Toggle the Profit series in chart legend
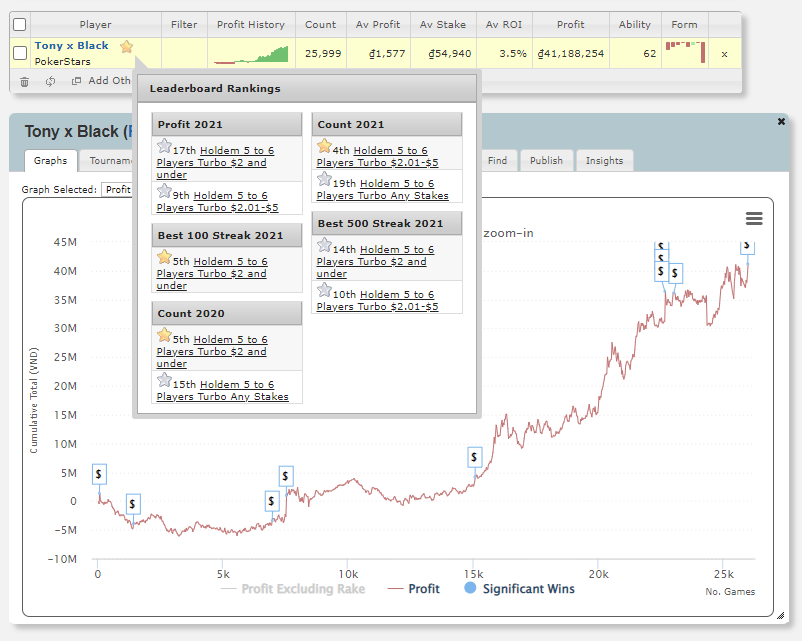Image resolution: width=802 pixels, height=641 pixels. tap(413, 589)
